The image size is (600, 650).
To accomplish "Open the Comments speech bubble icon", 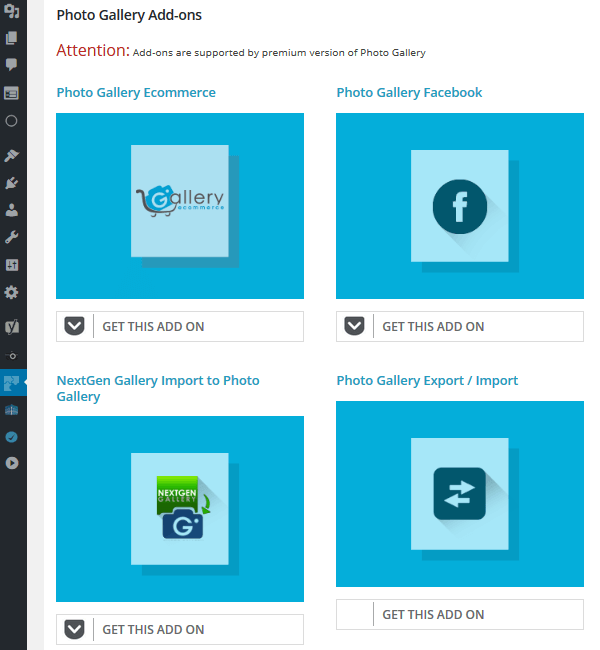I will point(12,64).
